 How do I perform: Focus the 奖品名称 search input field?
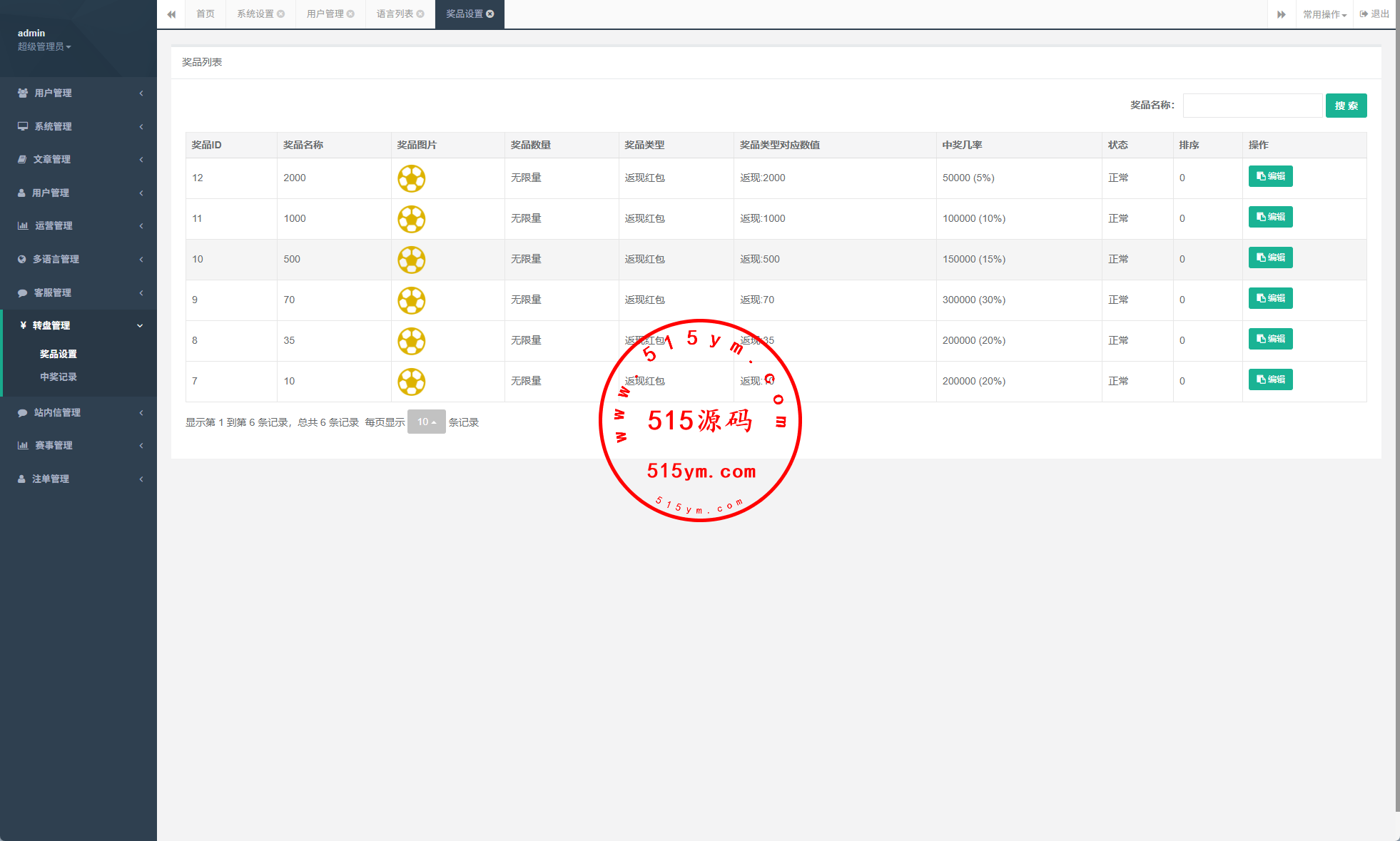coord(1252,106)
